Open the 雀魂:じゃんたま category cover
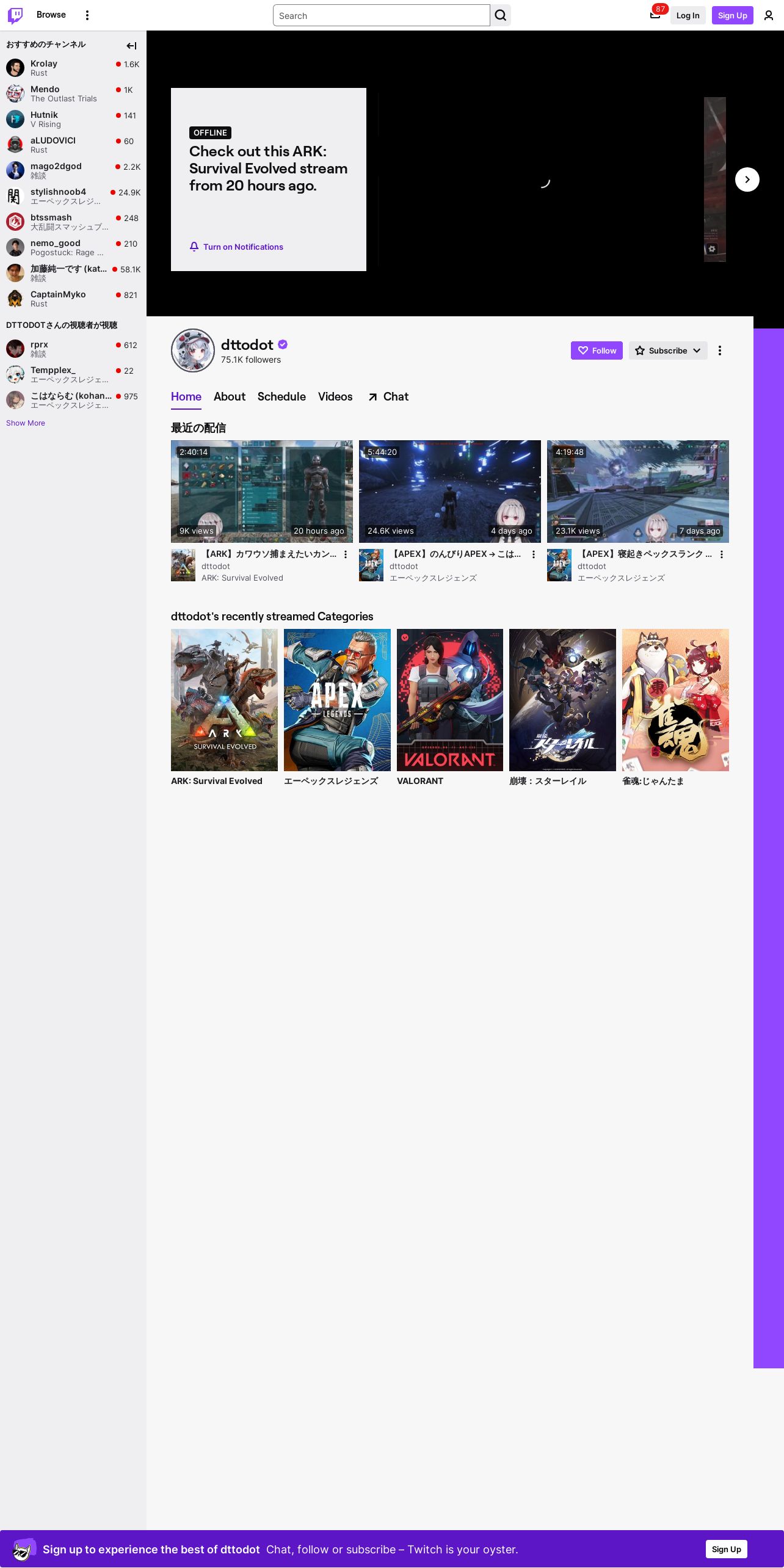Viewport: 784px width, 1568px height. tap(675, 700)
